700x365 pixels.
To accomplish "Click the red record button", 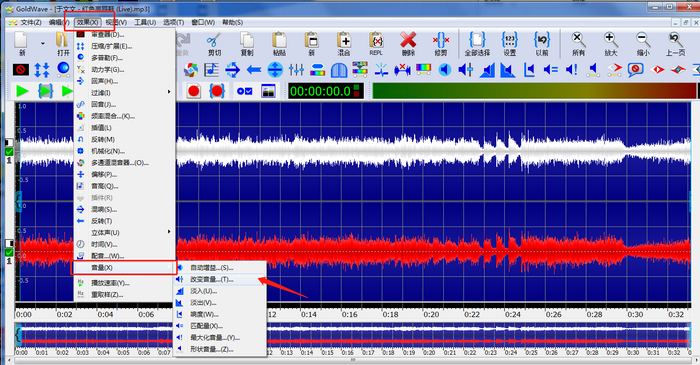I will click(x=194, y=91).
